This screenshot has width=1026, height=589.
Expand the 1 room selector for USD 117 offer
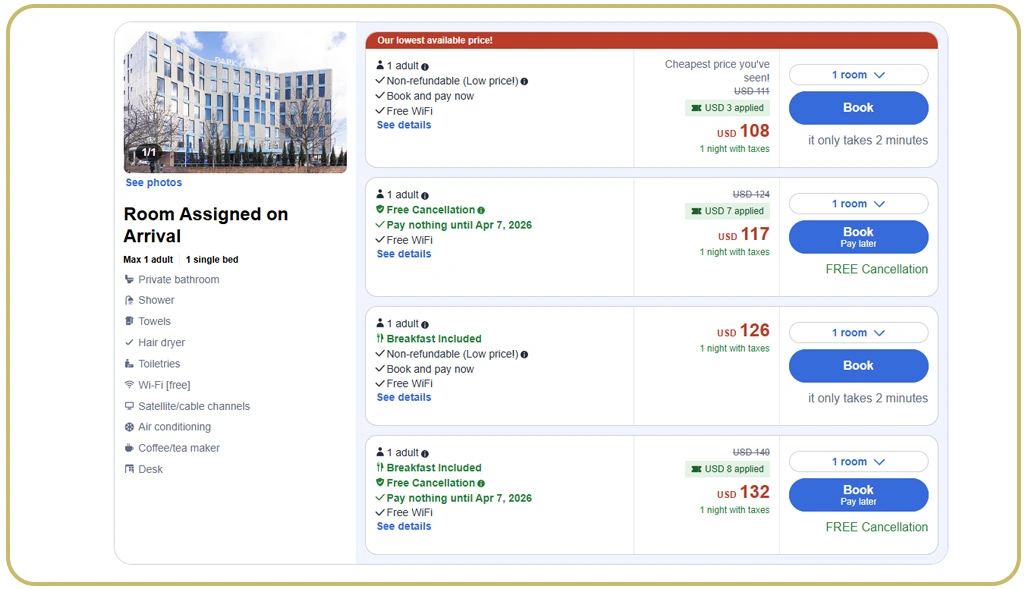pyautogui.click(x=858, y=204)
